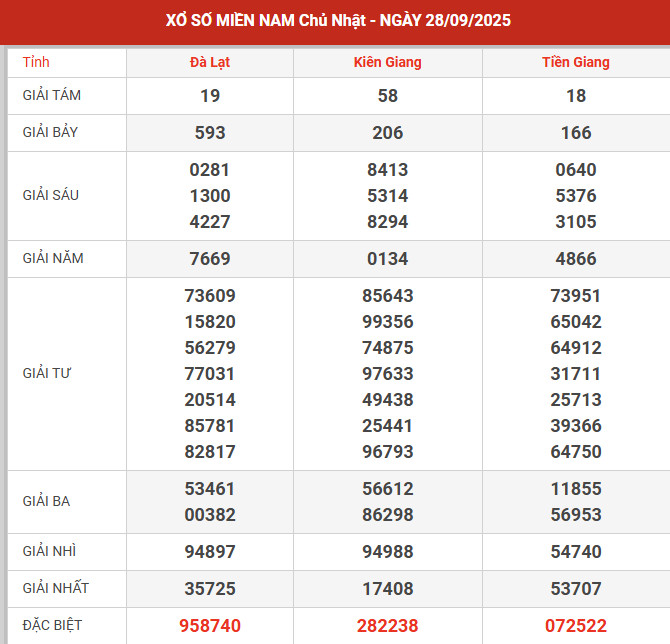Click Tiền Giang special prize 072522

(576, 625)
